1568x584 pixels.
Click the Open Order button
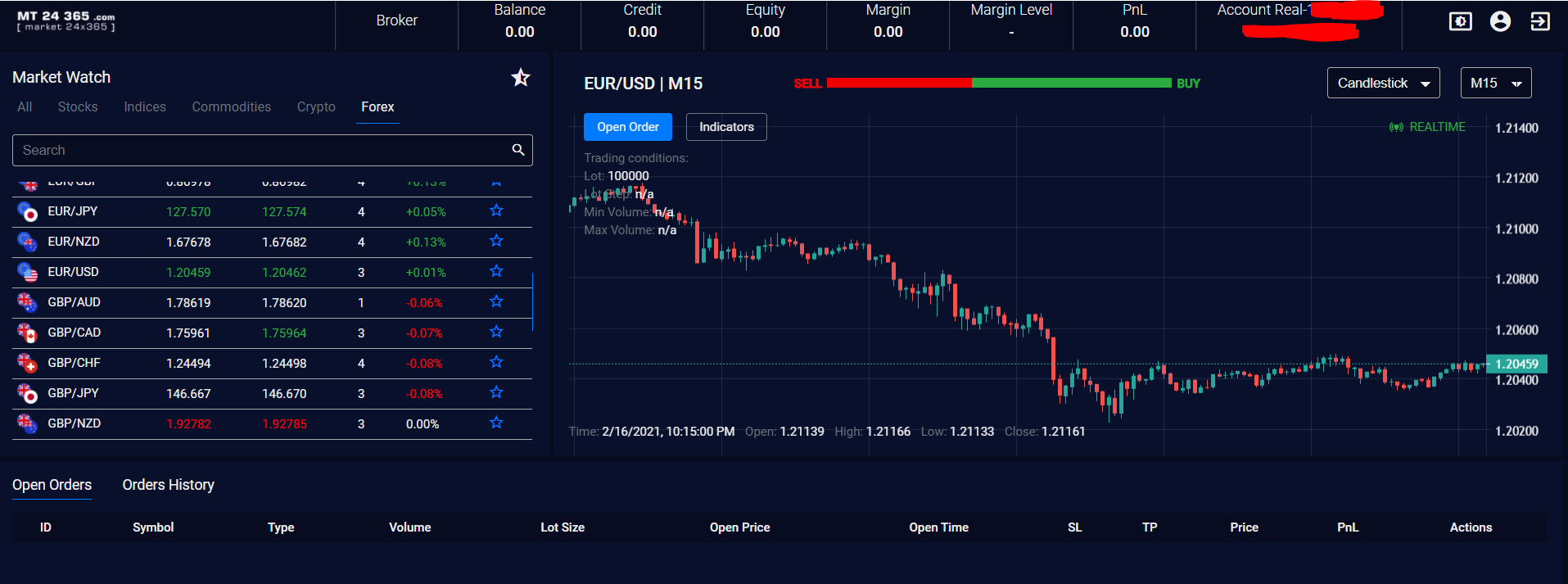627,127
